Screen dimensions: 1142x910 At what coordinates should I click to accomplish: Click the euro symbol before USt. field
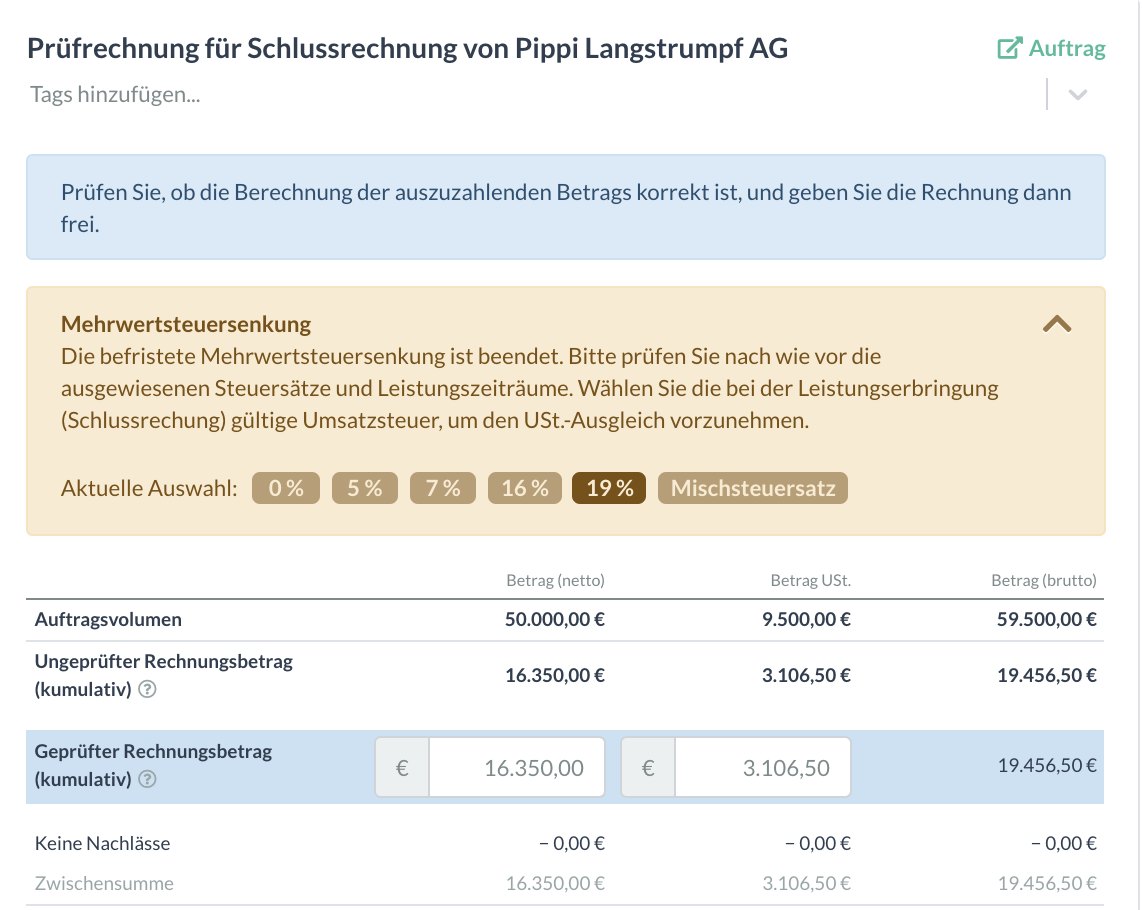click(648, 767)
